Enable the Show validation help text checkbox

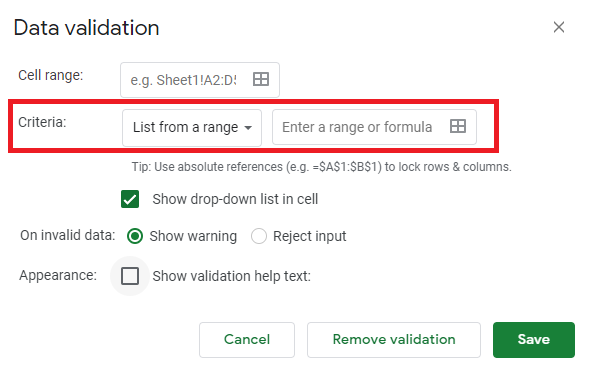click(x=130, y=276)
